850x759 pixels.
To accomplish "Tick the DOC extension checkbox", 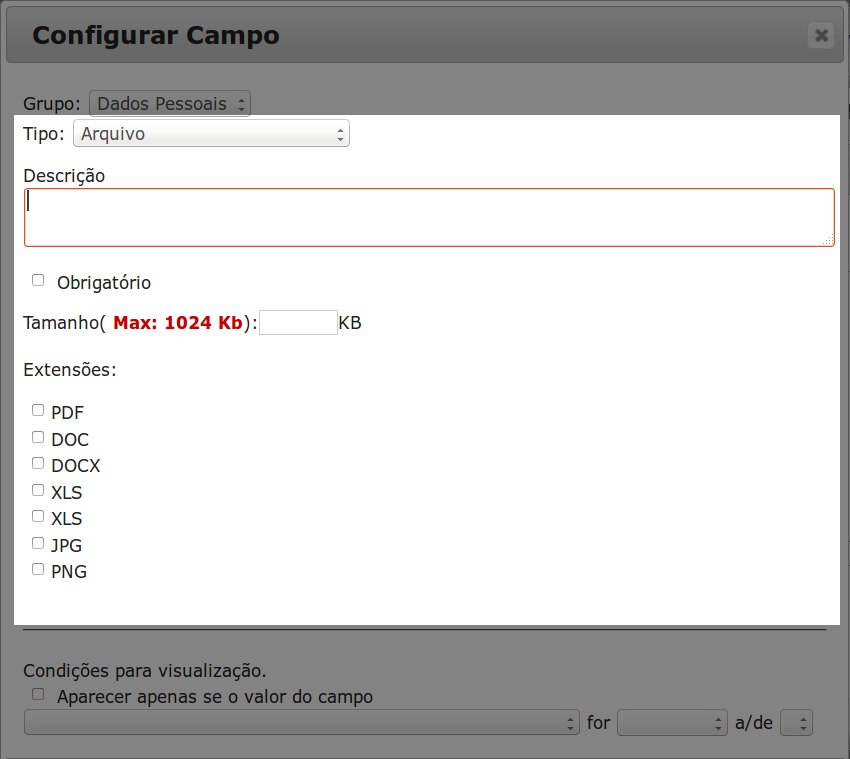I will (x=38, y=437).
